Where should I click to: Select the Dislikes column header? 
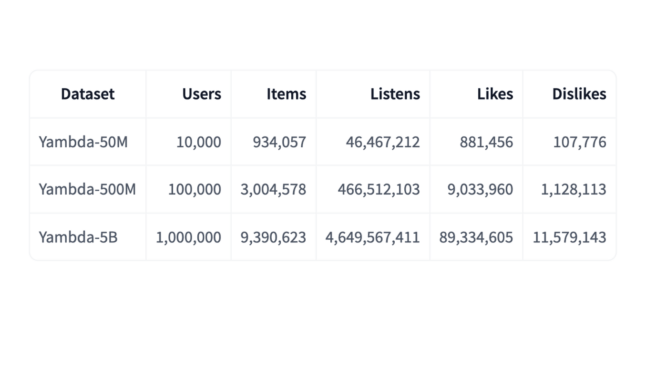coord(579,94)
